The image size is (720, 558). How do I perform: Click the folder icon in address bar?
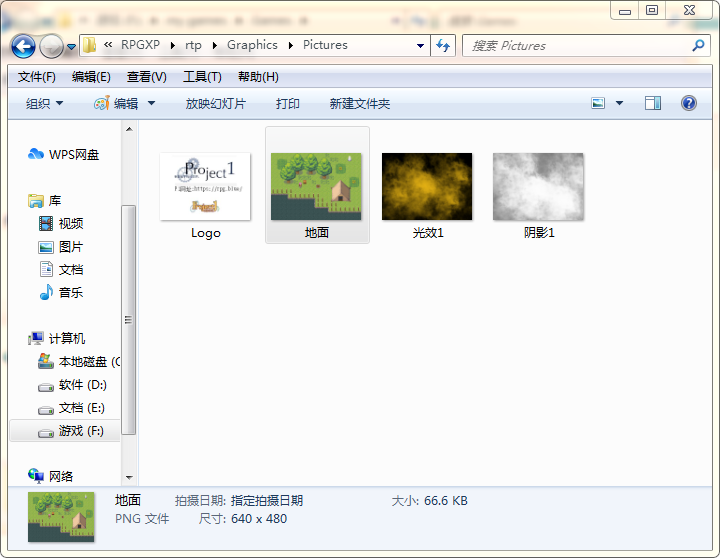(x=90, y=45)
